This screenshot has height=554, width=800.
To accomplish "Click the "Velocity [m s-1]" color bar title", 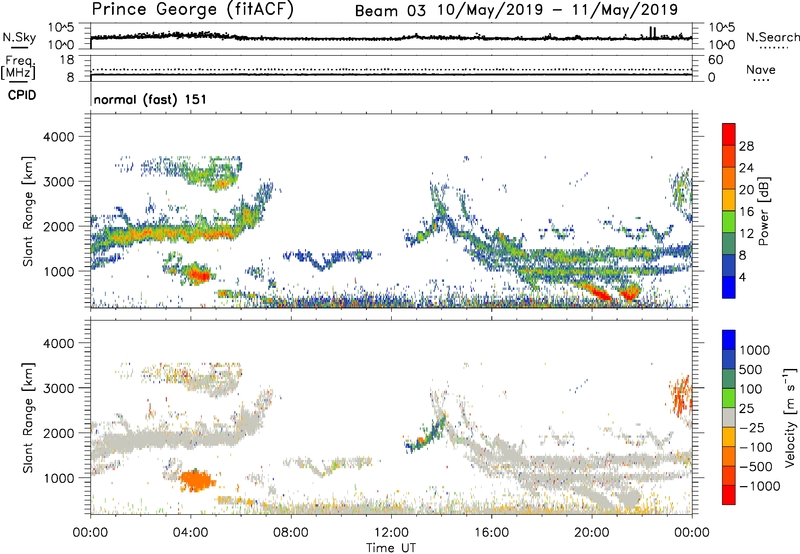I will (790, 418).
